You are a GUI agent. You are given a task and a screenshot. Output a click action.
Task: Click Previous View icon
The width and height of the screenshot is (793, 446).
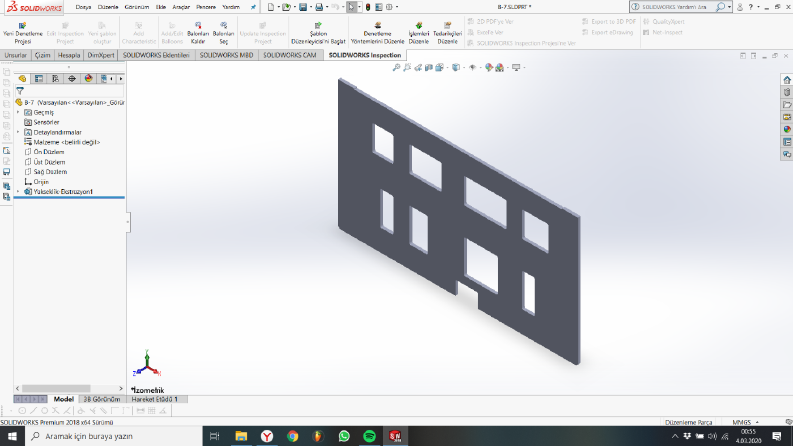point(418,67)
